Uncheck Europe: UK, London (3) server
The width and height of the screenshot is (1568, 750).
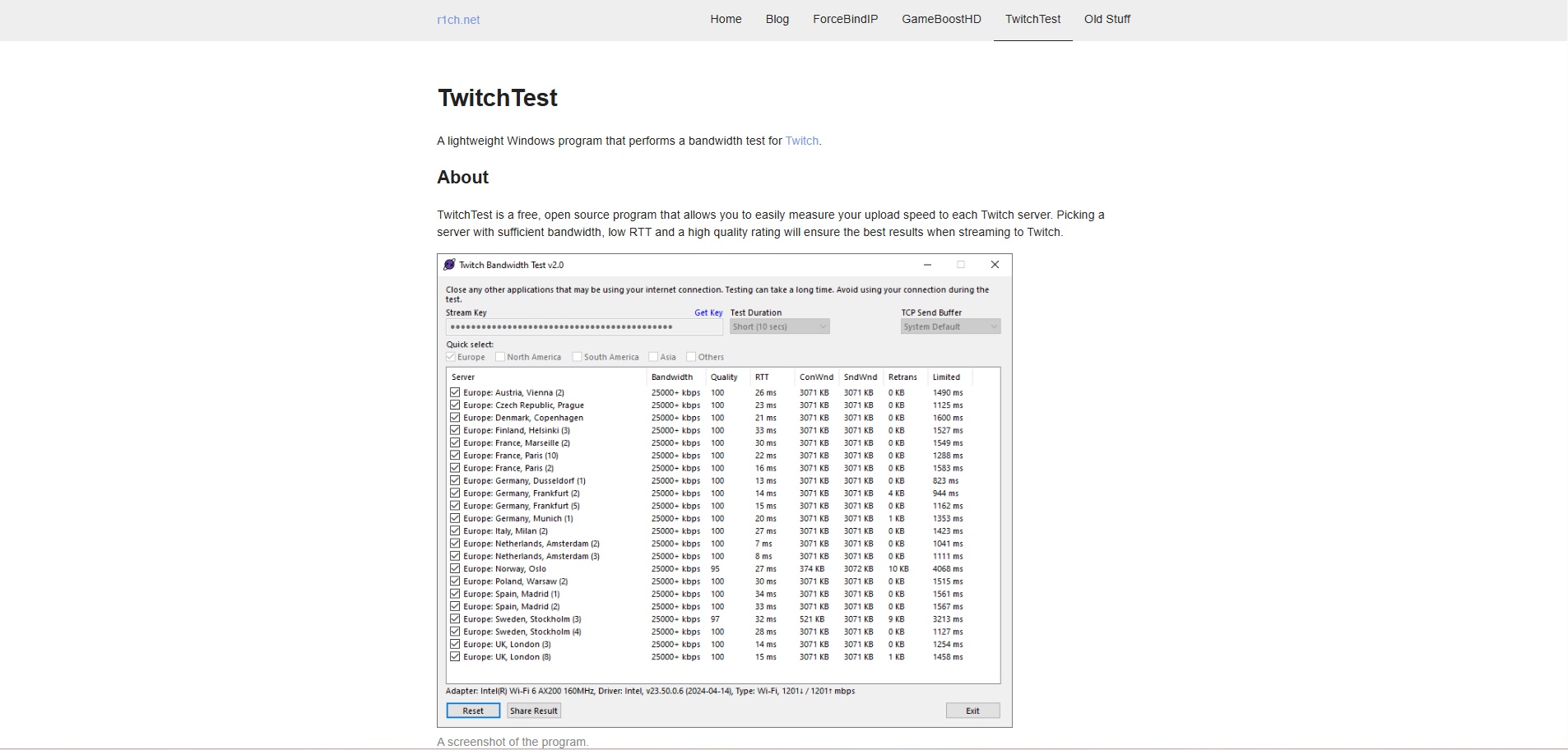[x=455, y=644]
